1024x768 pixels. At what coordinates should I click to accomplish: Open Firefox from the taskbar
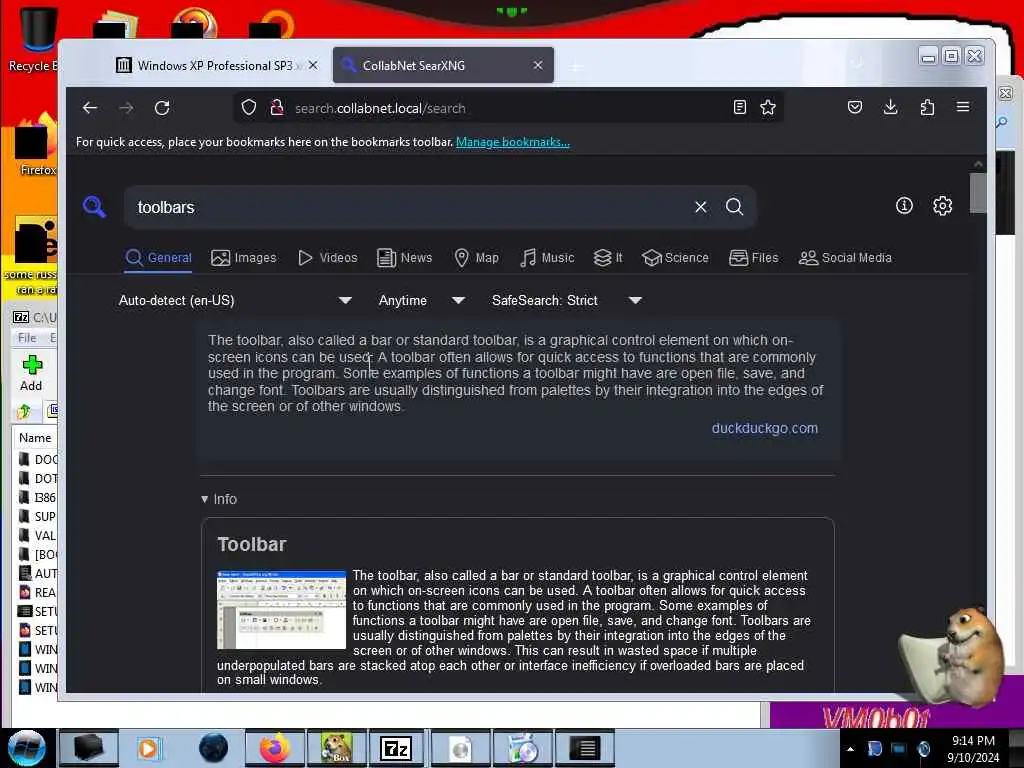[274, 748]
